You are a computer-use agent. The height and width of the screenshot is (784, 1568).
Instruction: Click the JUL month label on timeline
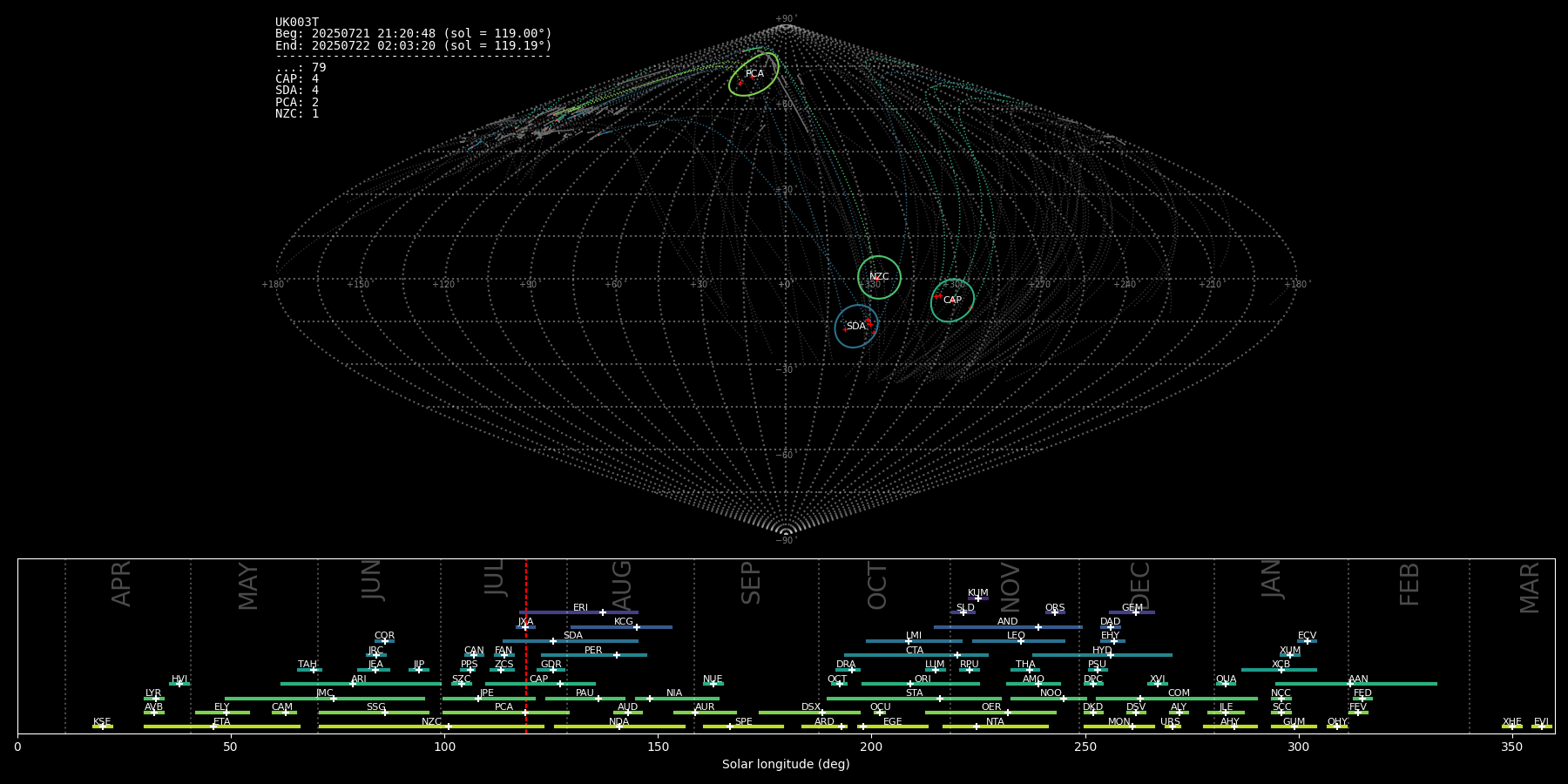click(495, 578)
